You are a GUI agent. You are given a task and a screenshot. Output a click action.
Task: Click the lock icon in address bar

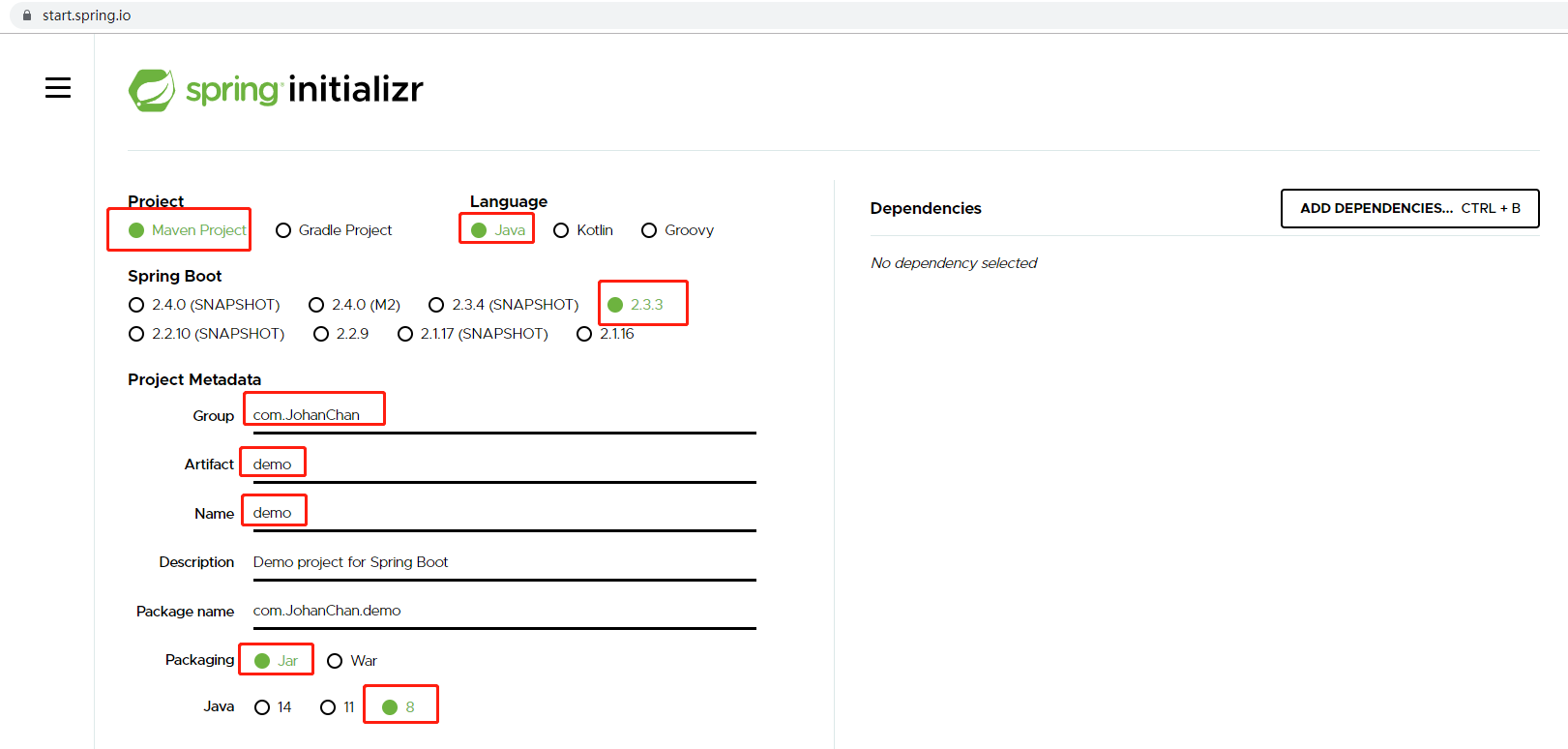27,15
